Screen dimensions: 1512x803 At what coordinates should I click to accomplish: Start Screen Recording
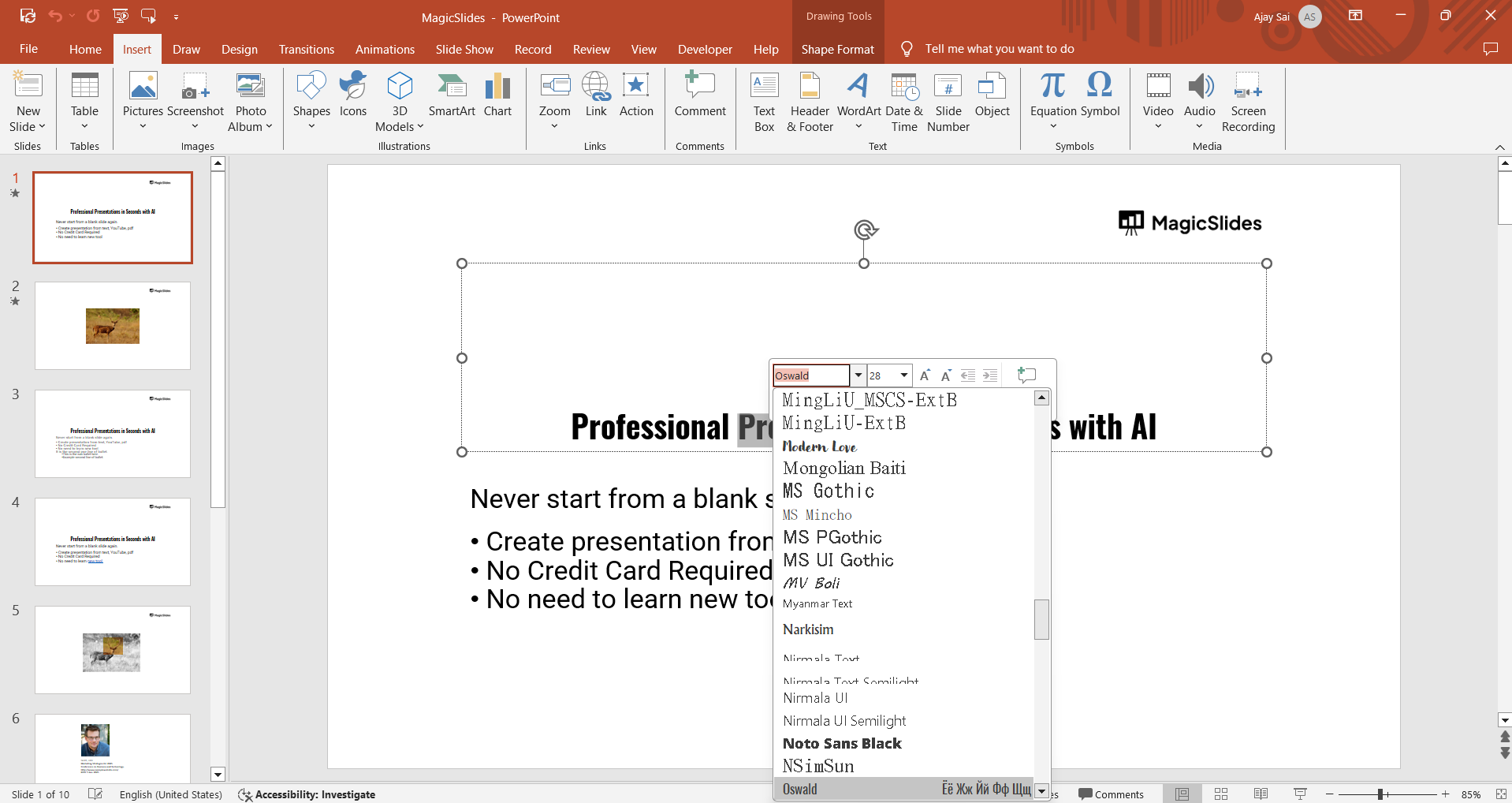1248,103
